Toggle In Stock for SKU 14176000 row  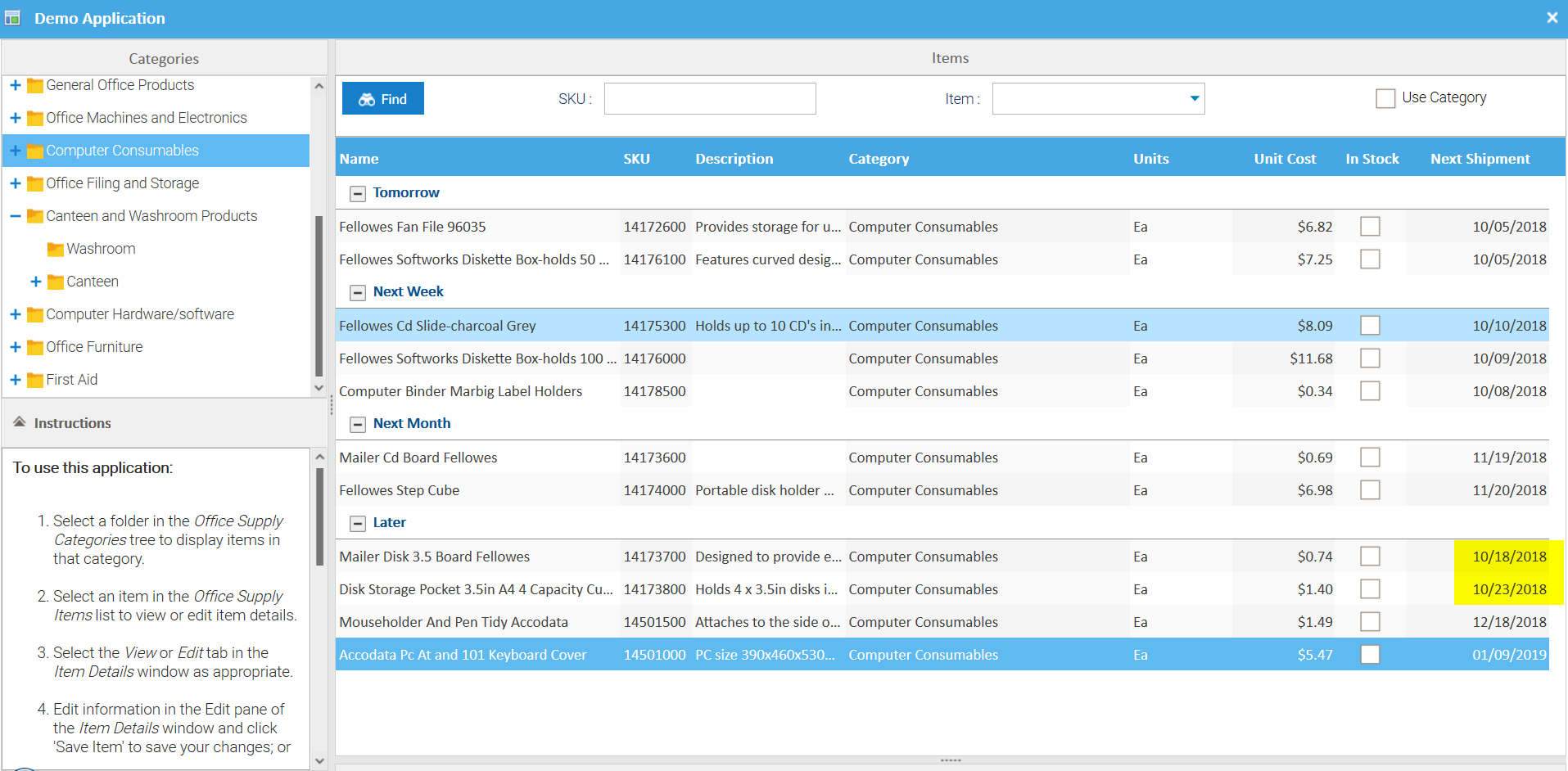[x=1370, y=358]
